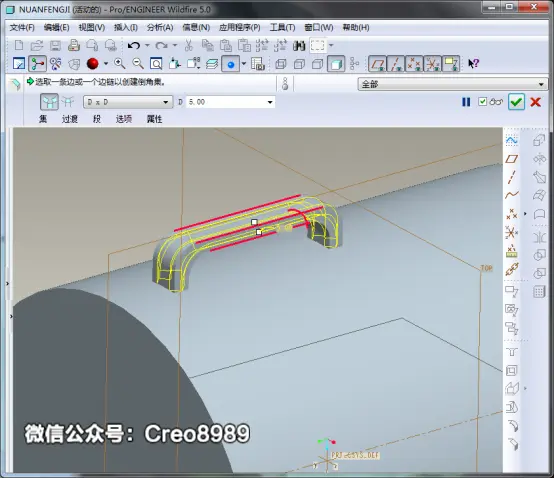Click the context help arrow icon
The width and height of the screenshot is (554, 478).
point(473,64)
